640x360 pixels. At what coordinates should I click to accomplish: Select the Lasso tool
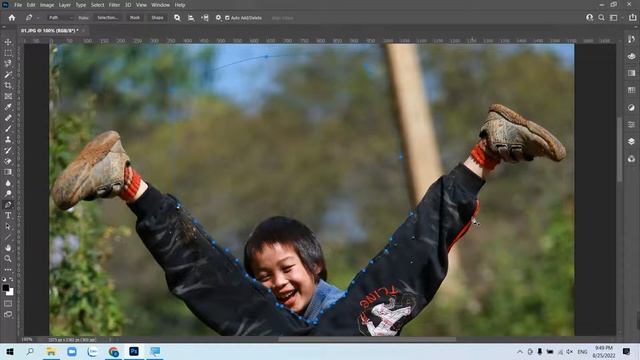(x=8, y=64)
